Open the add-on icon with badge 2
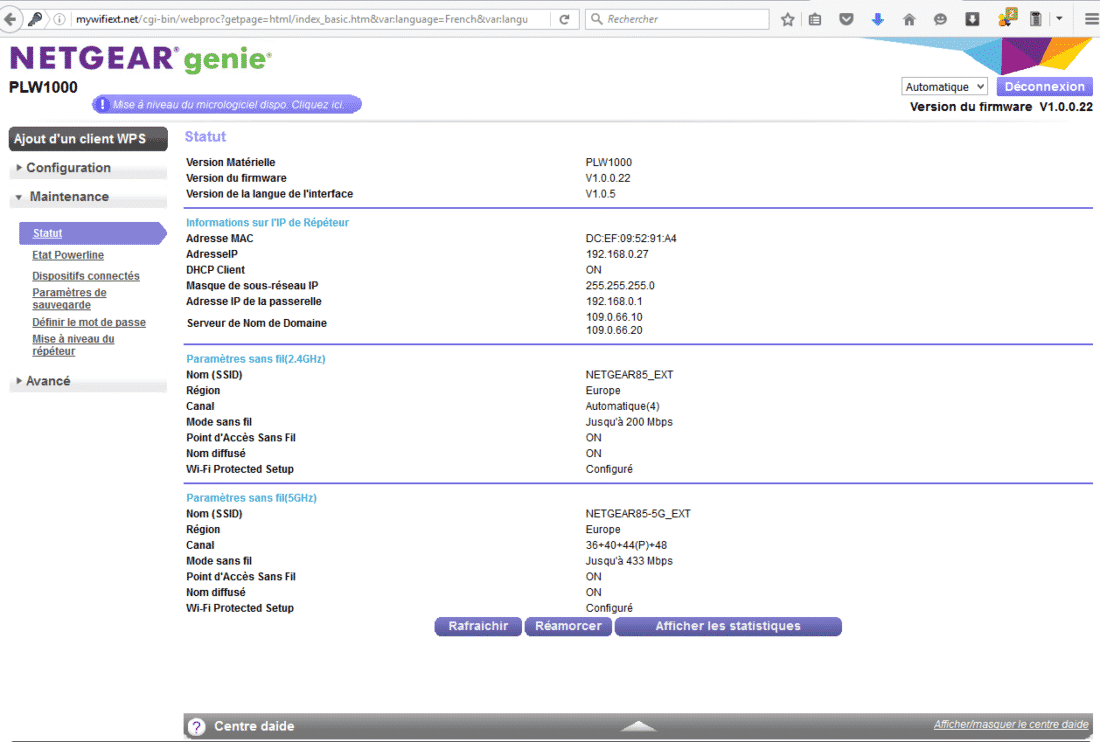The image size is (1100, 742). tap(1007, 18)
